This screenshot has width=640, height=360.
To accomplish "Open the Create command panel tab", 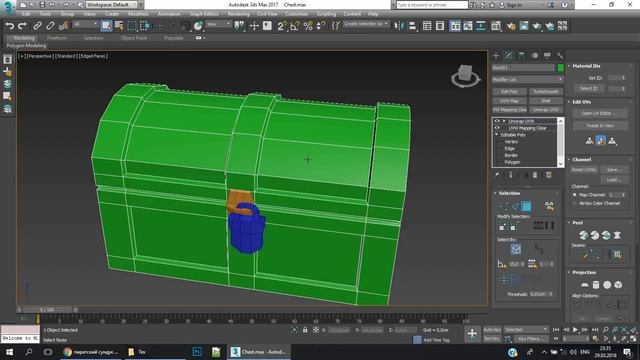I will (x=496, y=55).
